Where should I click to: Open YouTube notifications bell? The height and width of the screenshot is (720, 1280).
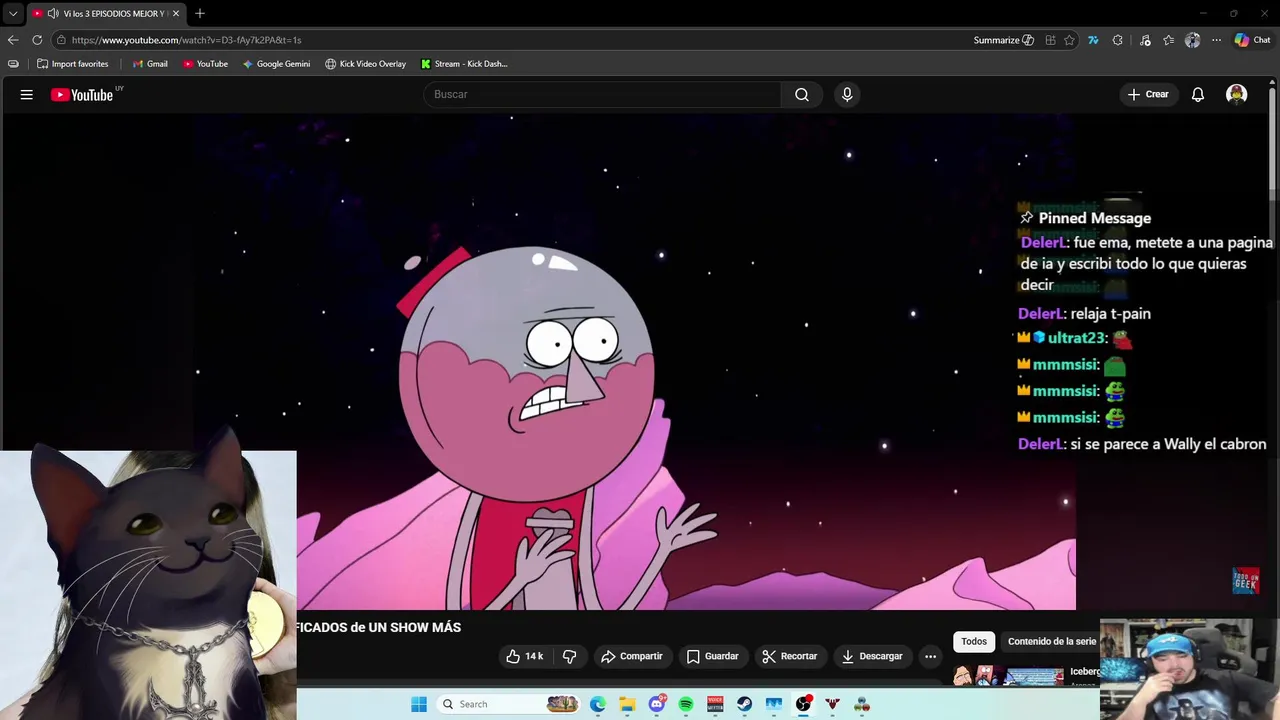tap(1197, 95)
